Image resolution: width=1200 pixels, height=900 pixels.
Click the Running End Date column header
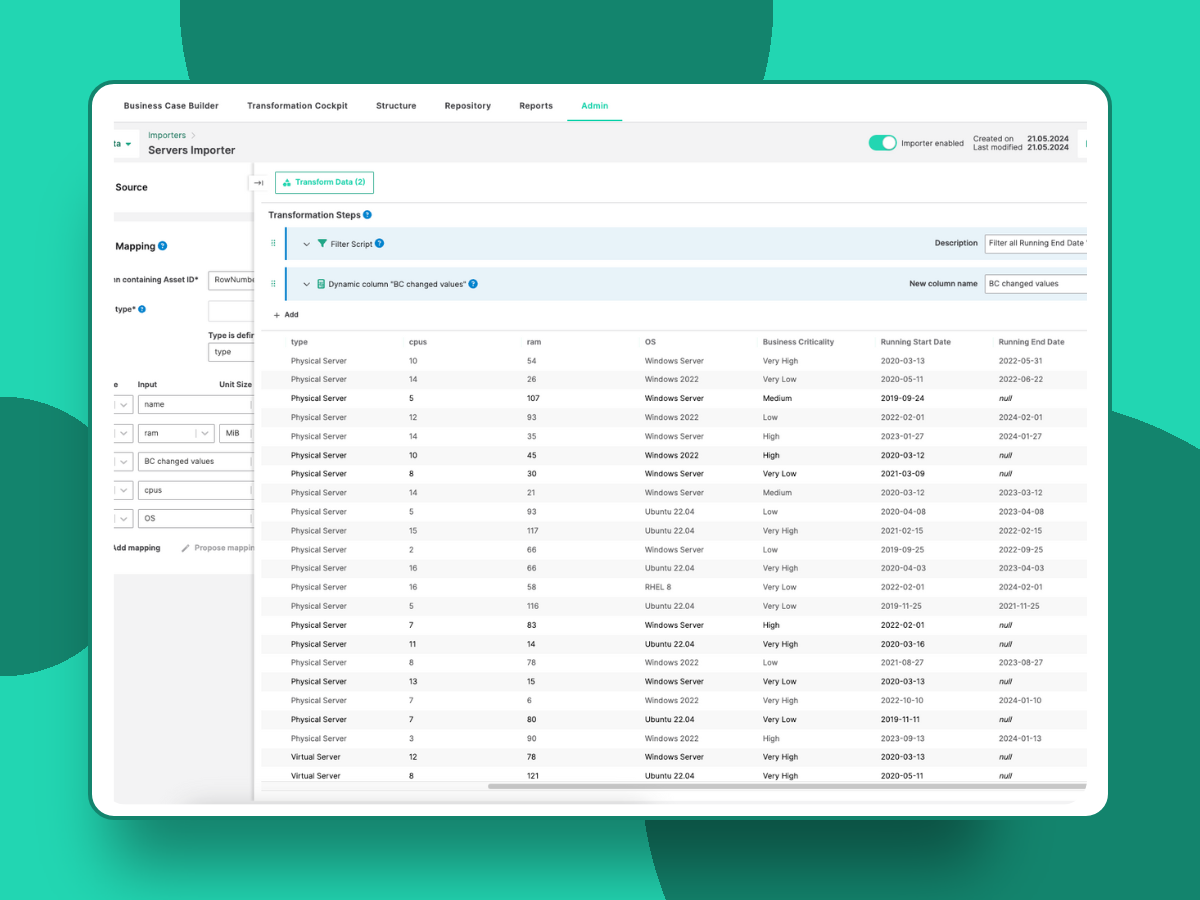click(1031, 342)
